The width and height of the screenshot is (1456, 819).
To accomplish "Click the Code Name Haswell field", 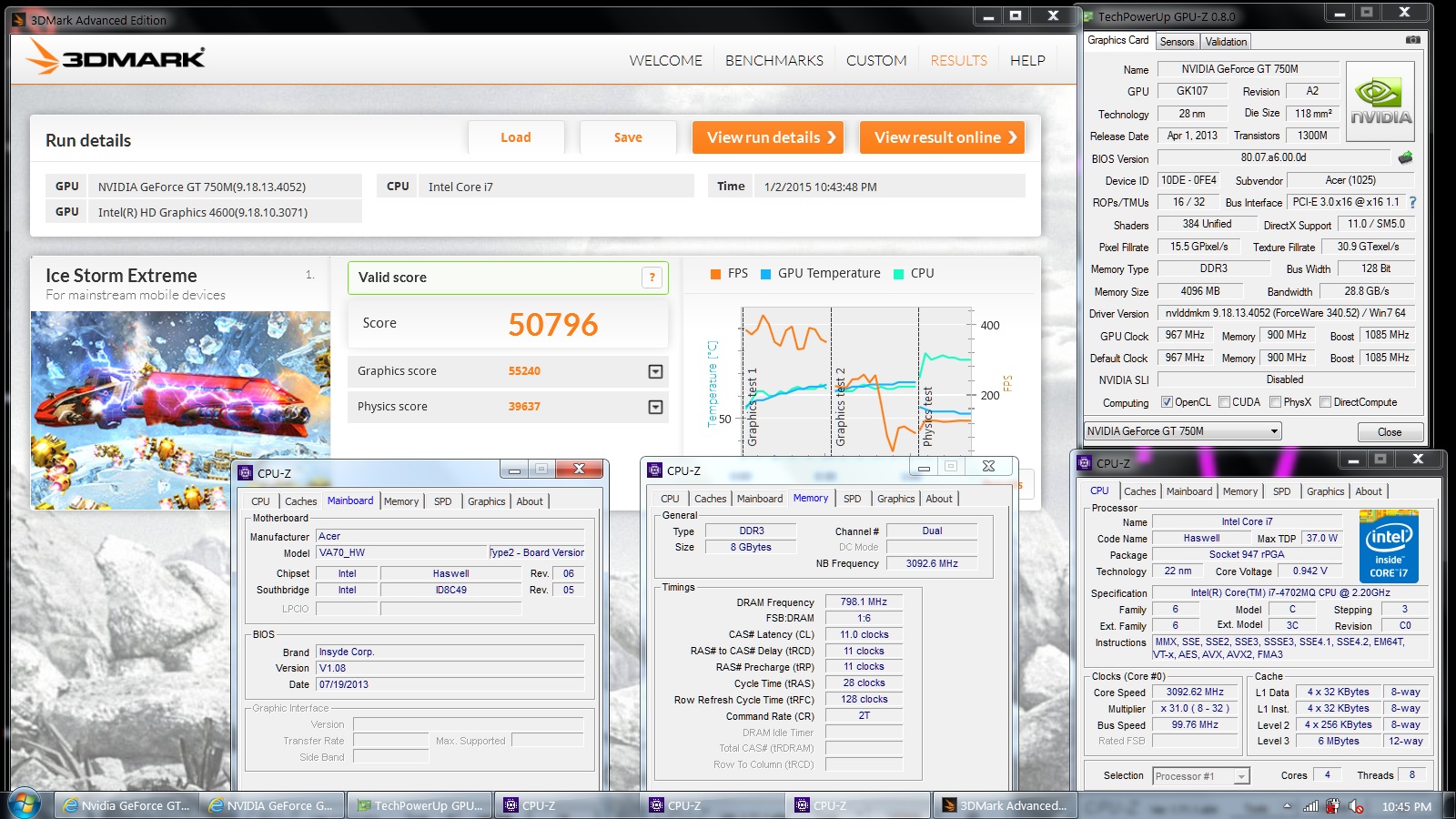I will point(1201,538).
